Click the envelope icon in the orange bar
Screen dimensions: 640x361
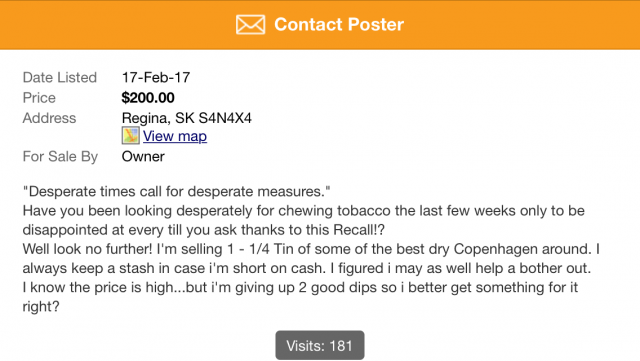pyautogui.click(x=250, y=25)
